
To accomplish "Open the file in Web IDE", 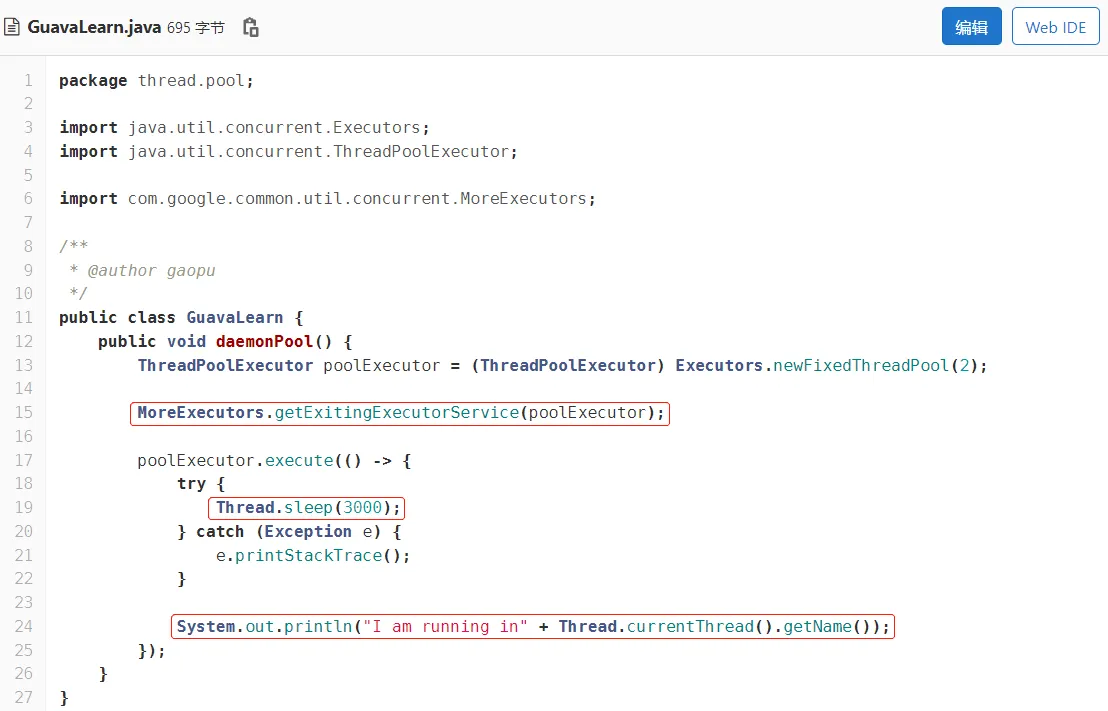I will coord(1055,27).
